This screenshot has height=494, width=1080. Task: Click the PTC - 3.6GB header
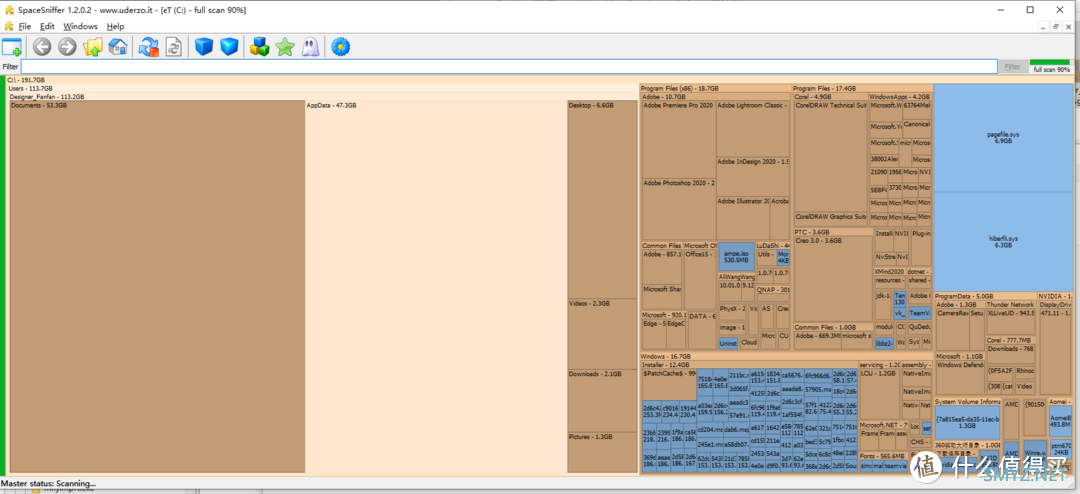coord(833,232)
